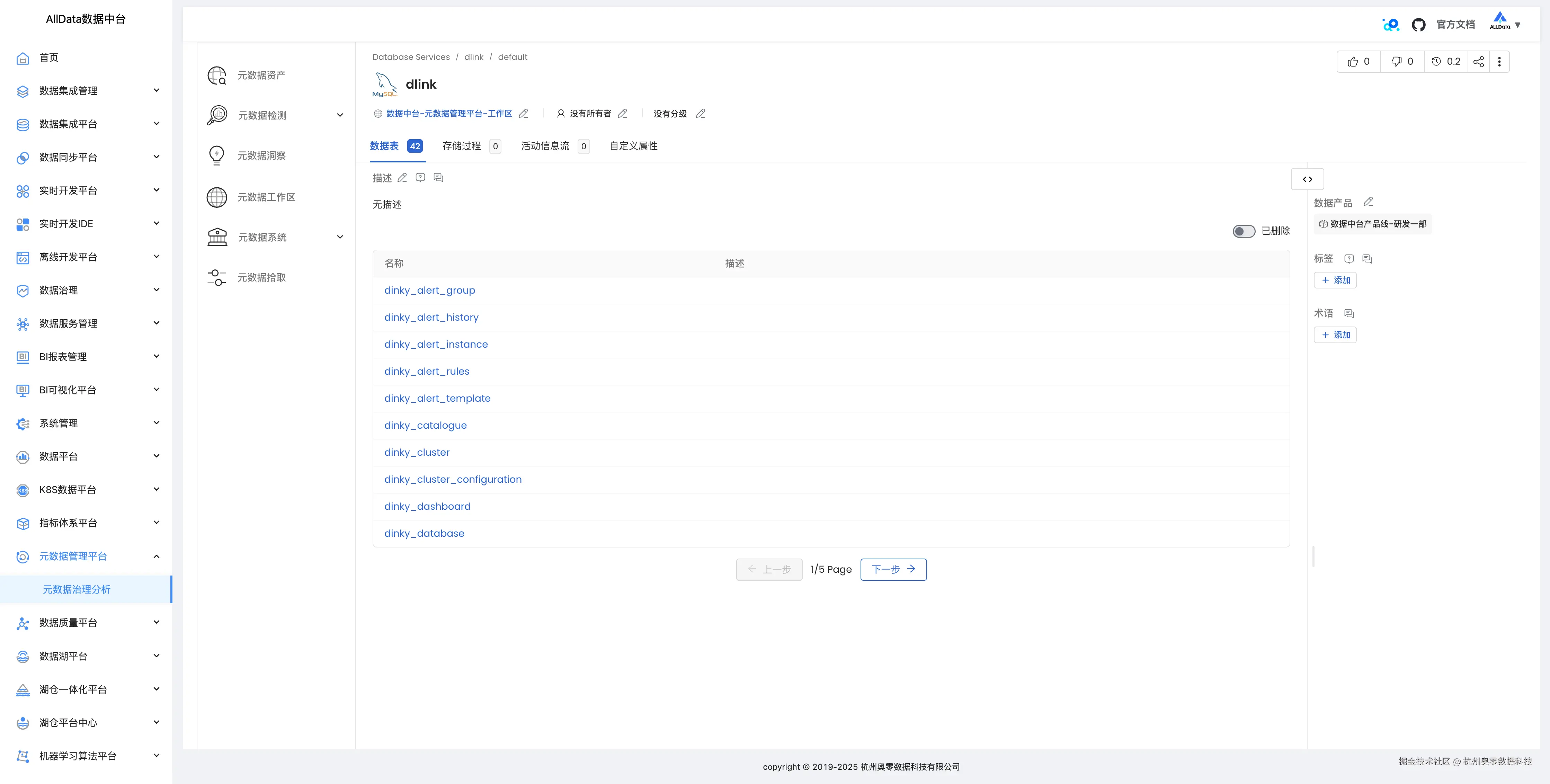1550x784 pixels.
Task: Click the GitHub icon in header
Action: [1418, 25]
